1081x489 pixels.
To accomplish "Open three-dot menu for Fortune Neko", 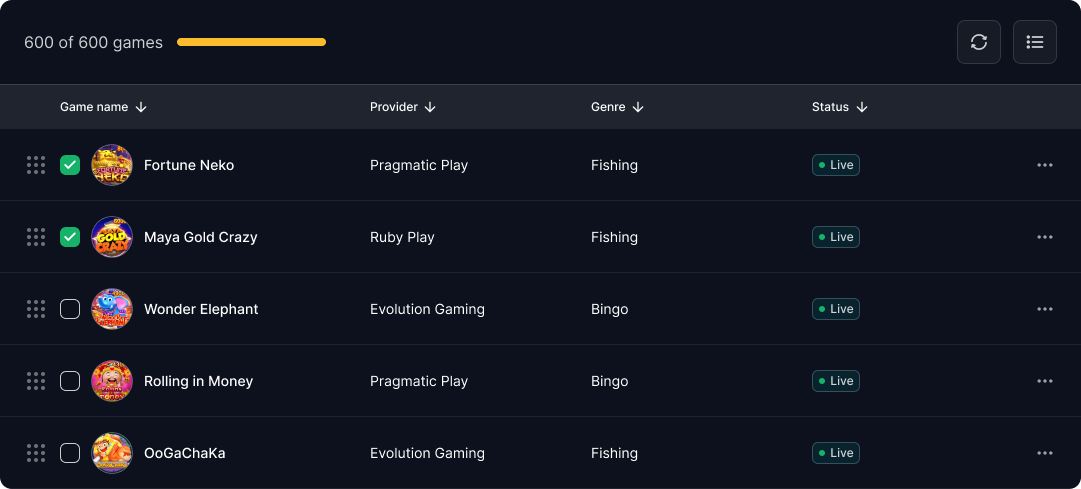I will point(1045,165).
